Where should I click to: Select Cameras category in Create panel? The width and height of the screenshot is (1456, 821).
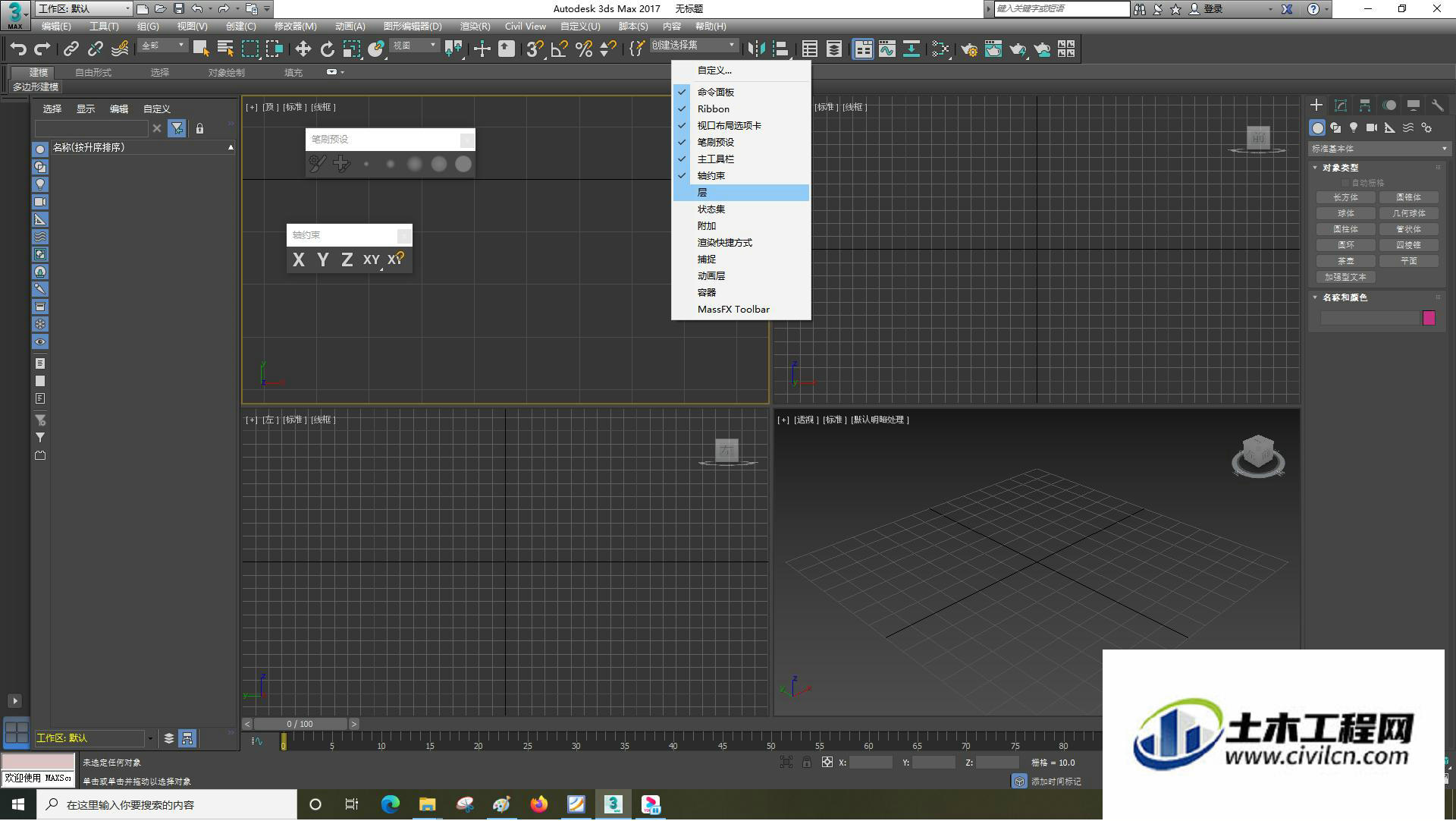[1372, 127]
